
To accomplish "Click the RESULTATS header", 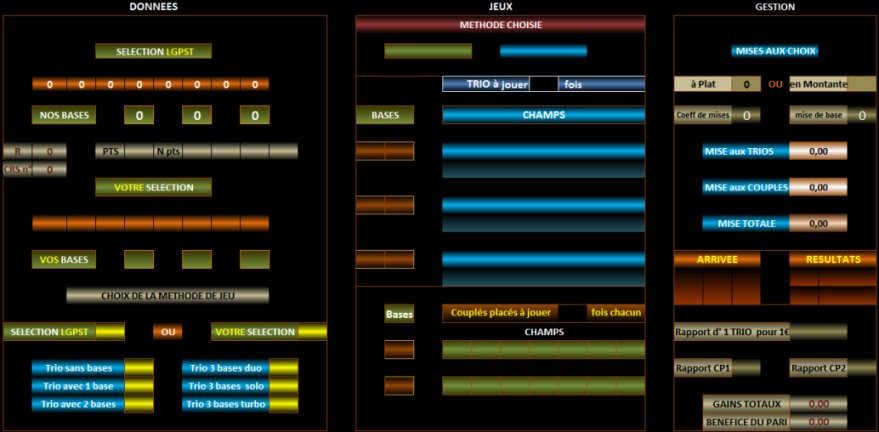I will pyautogui.click(x=832, y=259).
